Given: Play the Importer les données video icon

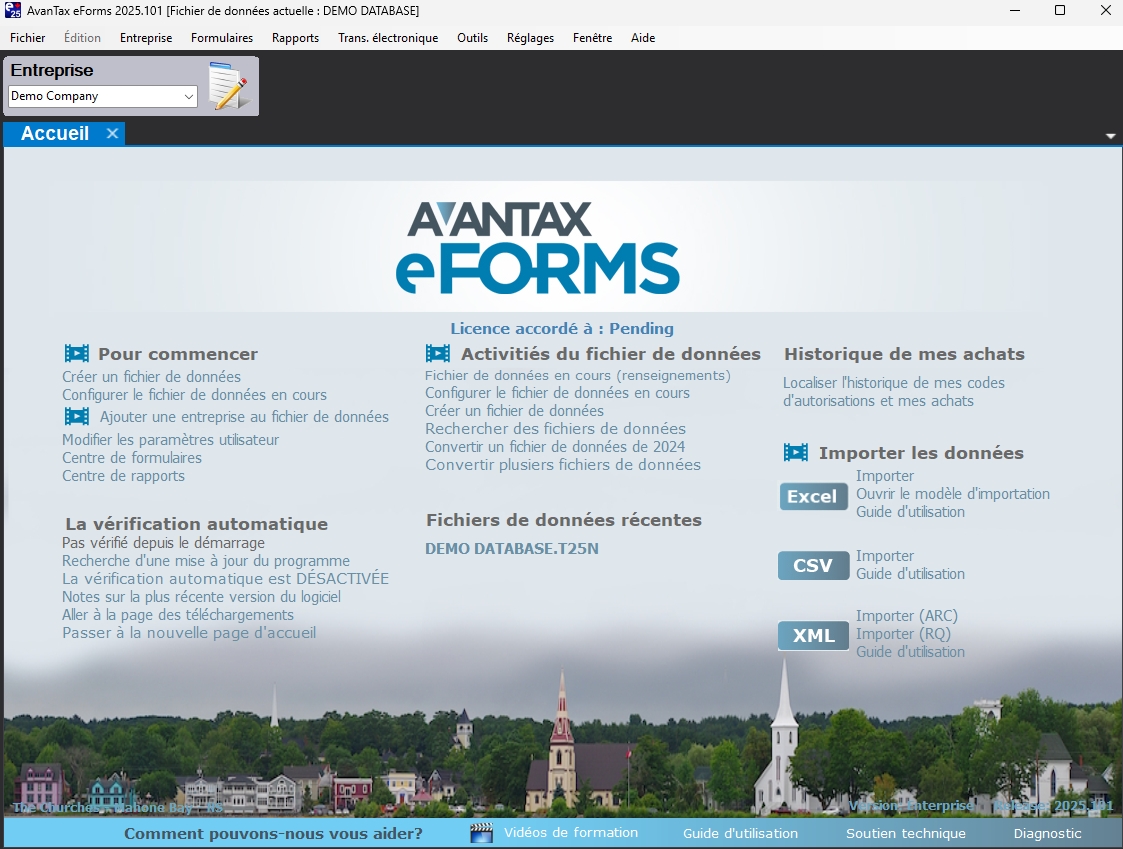Looking at the screenshot, I should point(796,452).
